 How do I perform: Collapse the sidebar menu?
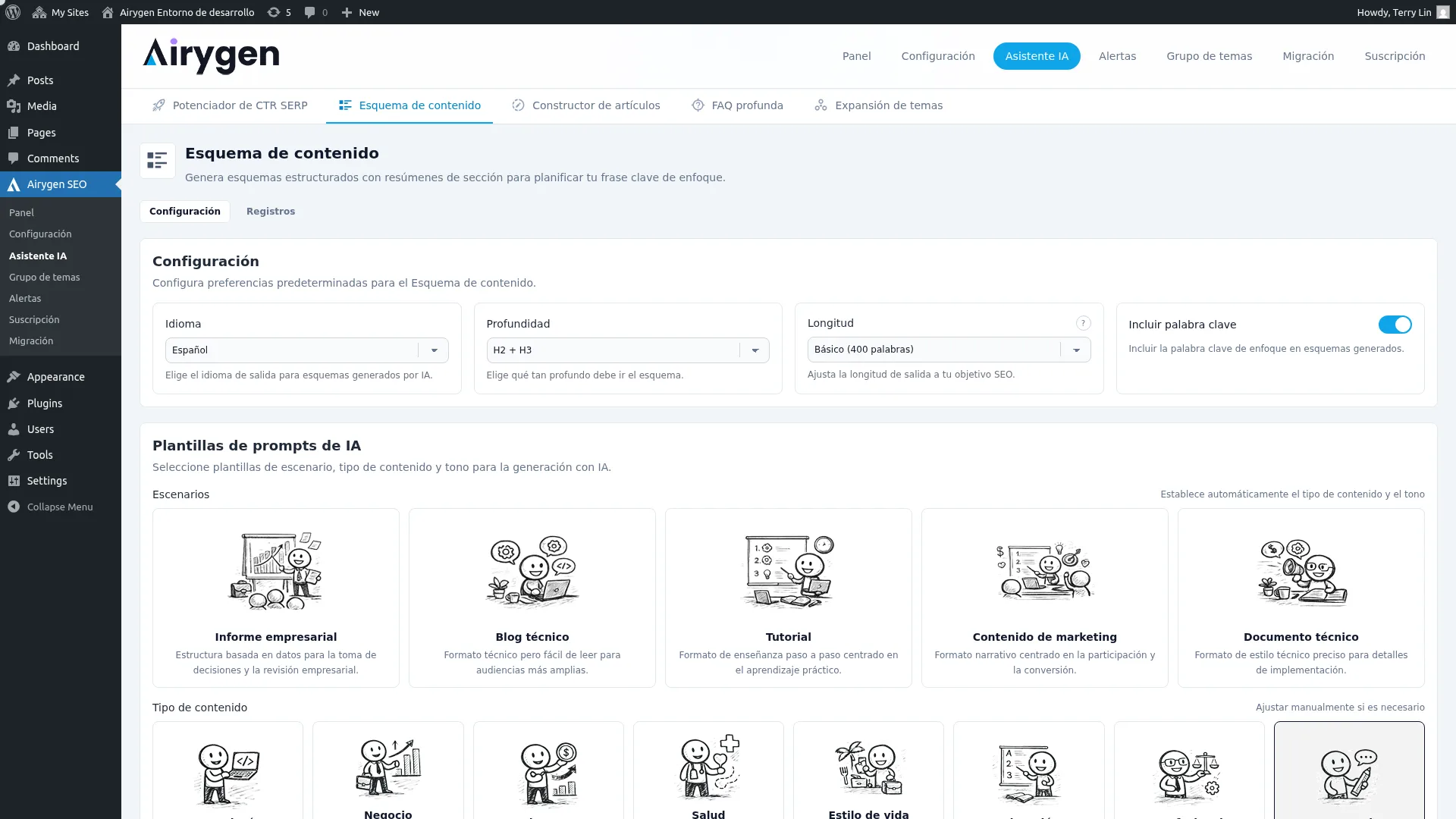[61, 507]
